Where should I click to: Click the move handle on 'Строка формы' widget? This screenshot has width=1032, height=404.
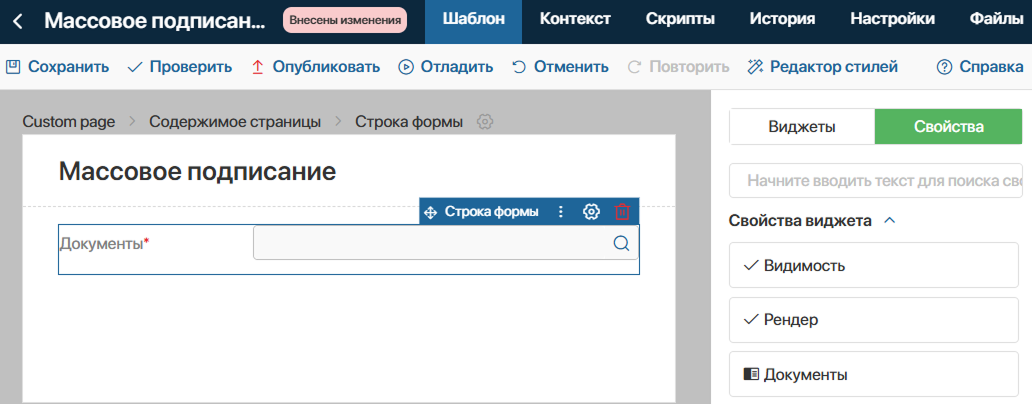(430, 213)
